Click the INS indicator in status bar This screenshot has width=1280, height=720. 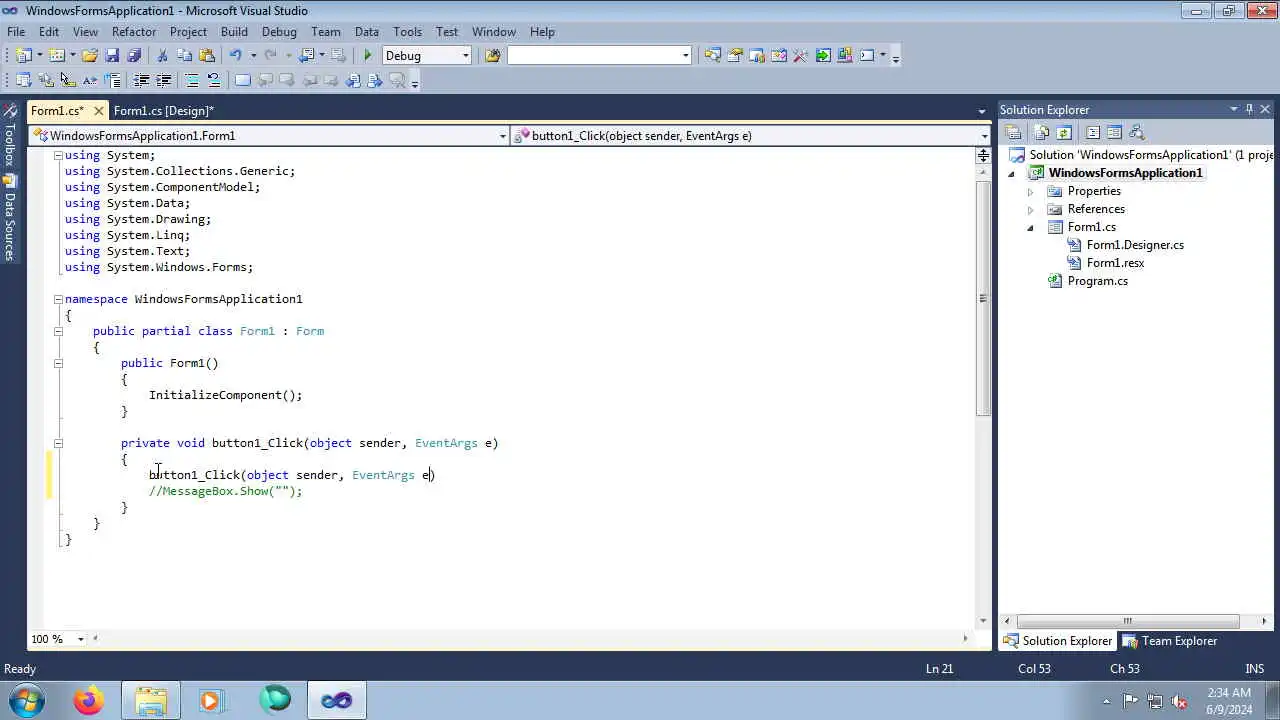pyautogui.click(x=1254, y=669)
